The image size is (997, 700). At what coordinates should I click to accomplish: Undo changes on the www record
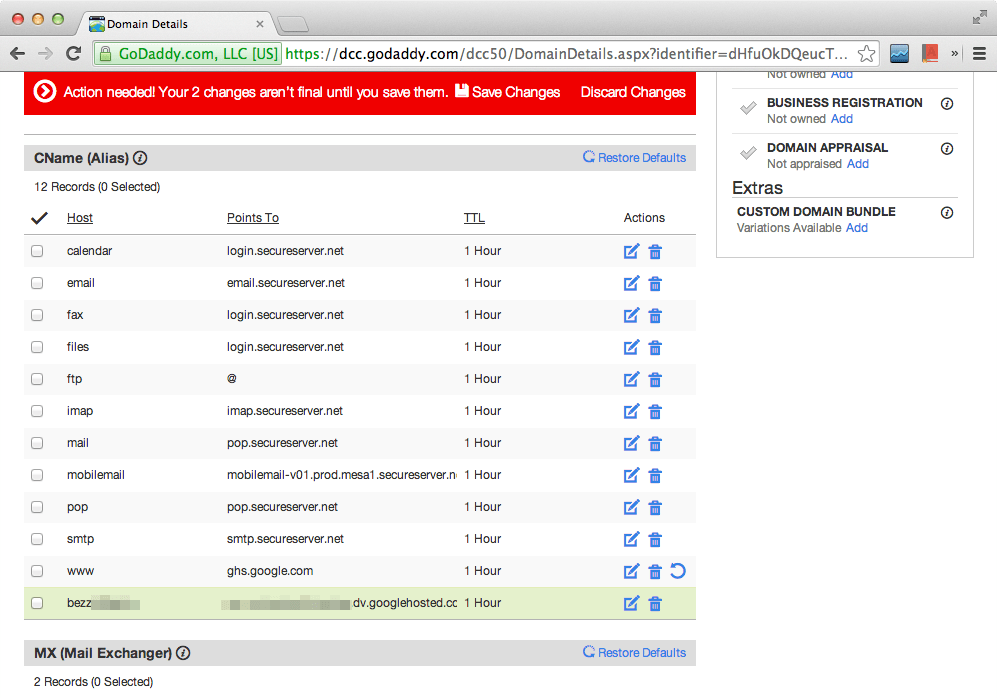click(x=677, y=571)
